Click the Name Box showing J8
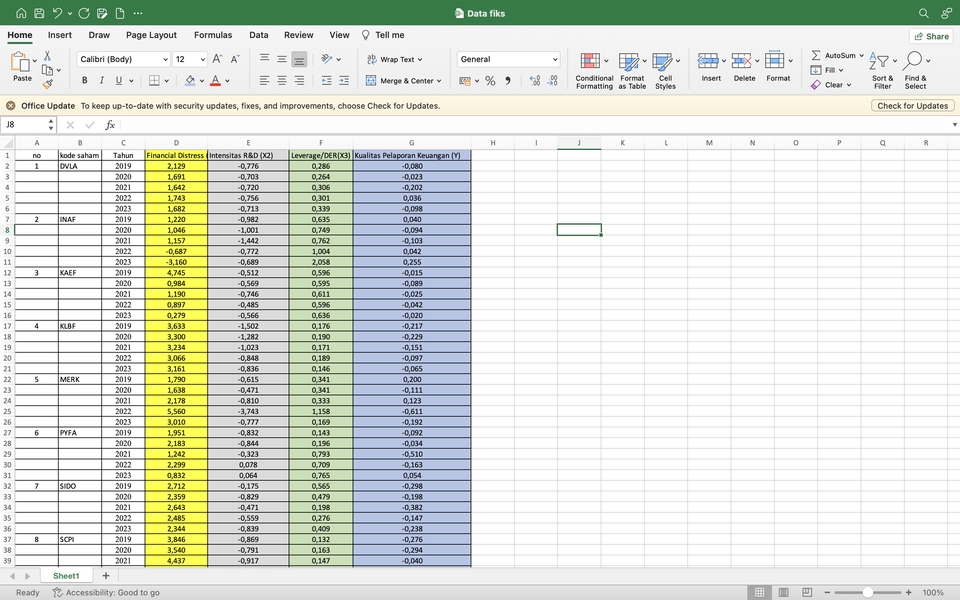 click(x=24, y=125)
